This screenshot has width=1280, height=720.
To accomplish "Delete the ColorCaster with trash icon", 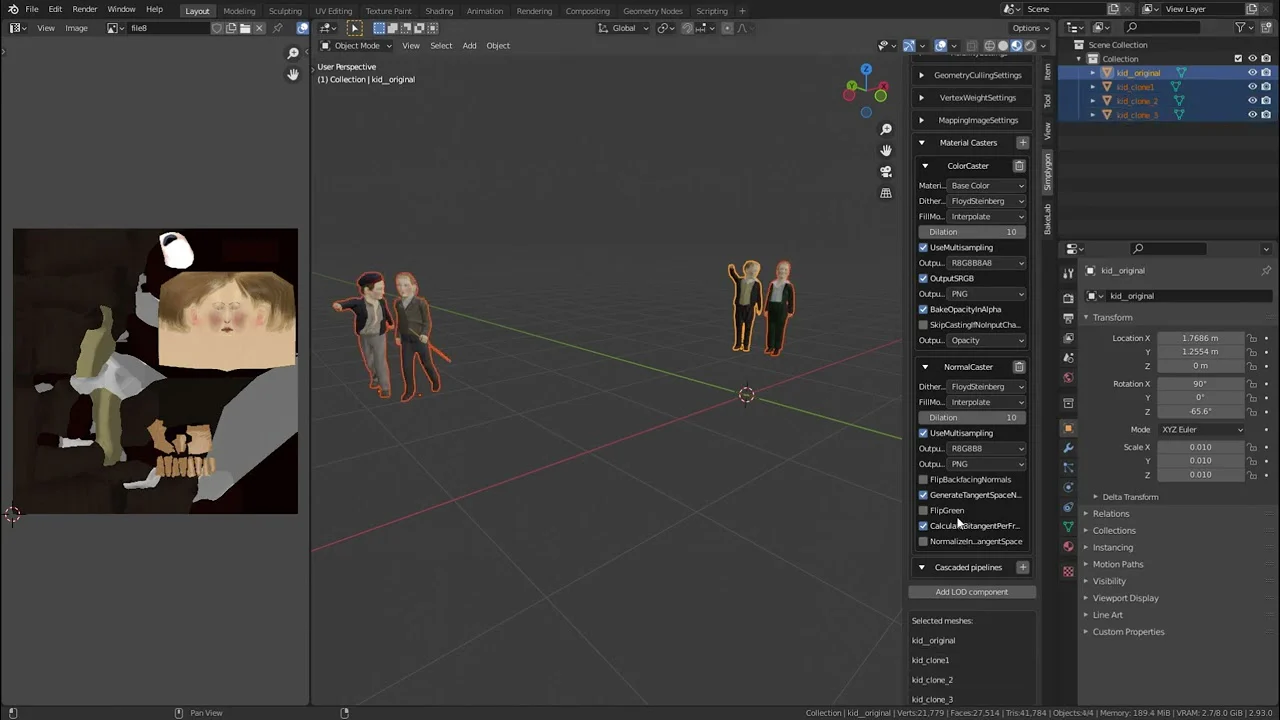I will coord(1019,166).
